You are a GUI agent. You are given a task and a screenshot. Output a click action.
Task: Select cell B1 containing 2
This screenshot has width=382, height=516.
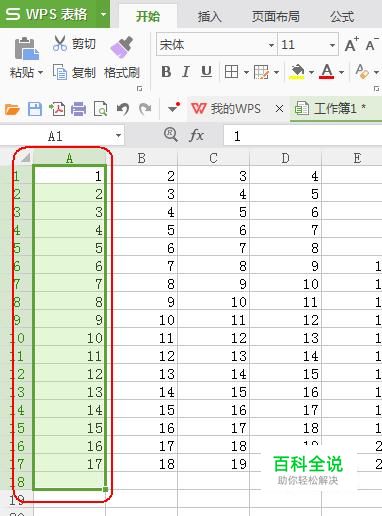pyautogui.click(x=142, y=176)
